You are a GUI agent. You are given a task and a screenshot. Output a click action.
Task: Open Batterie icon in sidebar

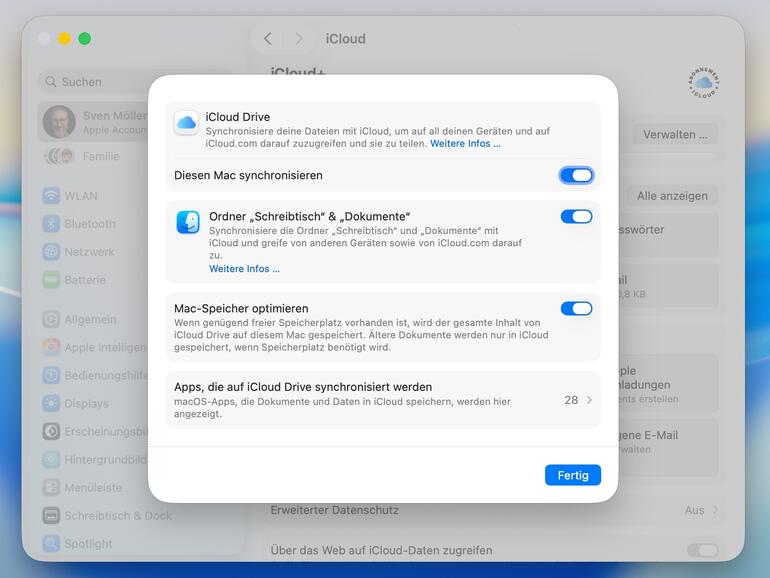pyautogui.click(x=51, y=280)
